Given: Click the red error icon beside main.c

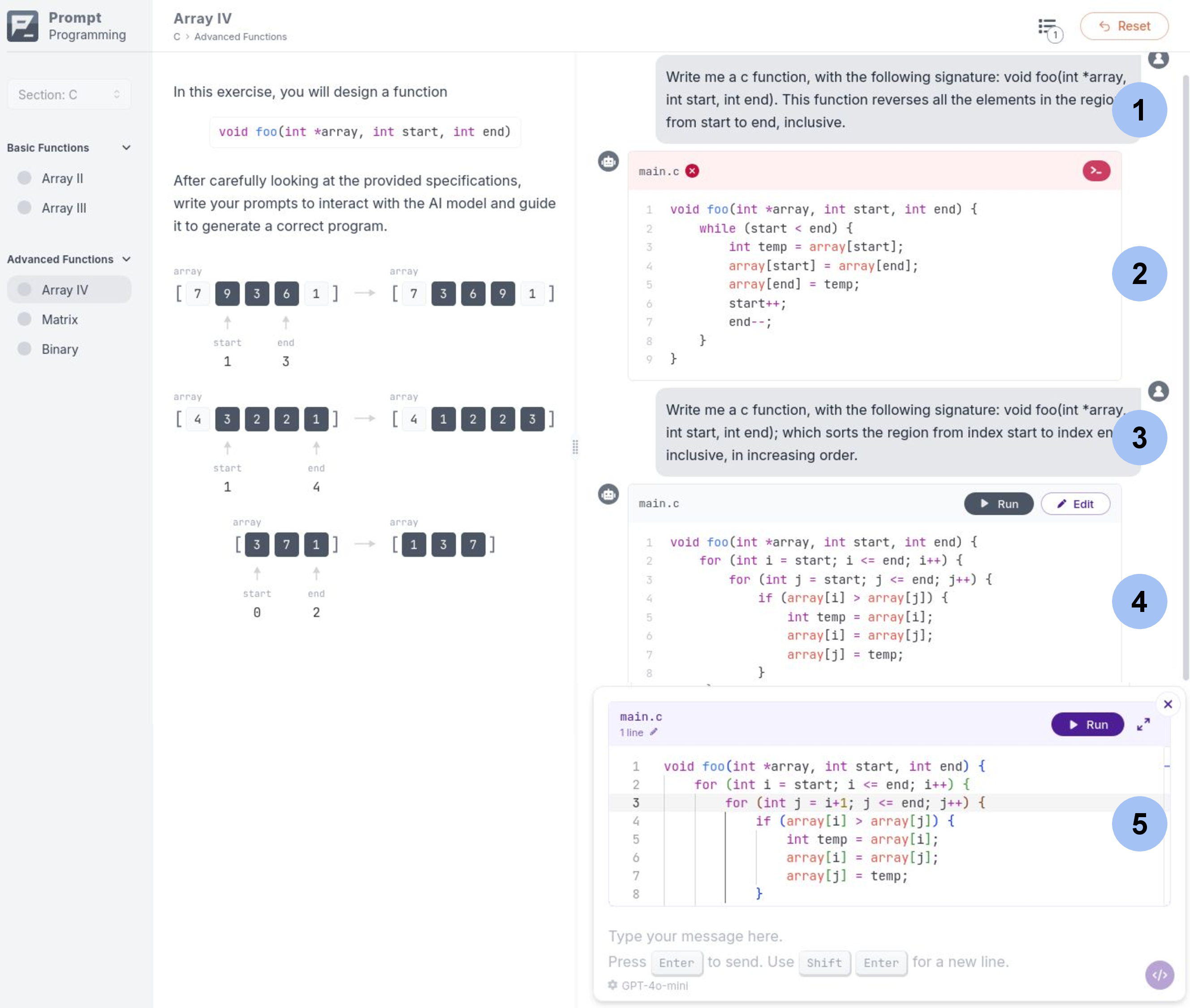Looking at the screenshot, I should (x=692, y=171).
